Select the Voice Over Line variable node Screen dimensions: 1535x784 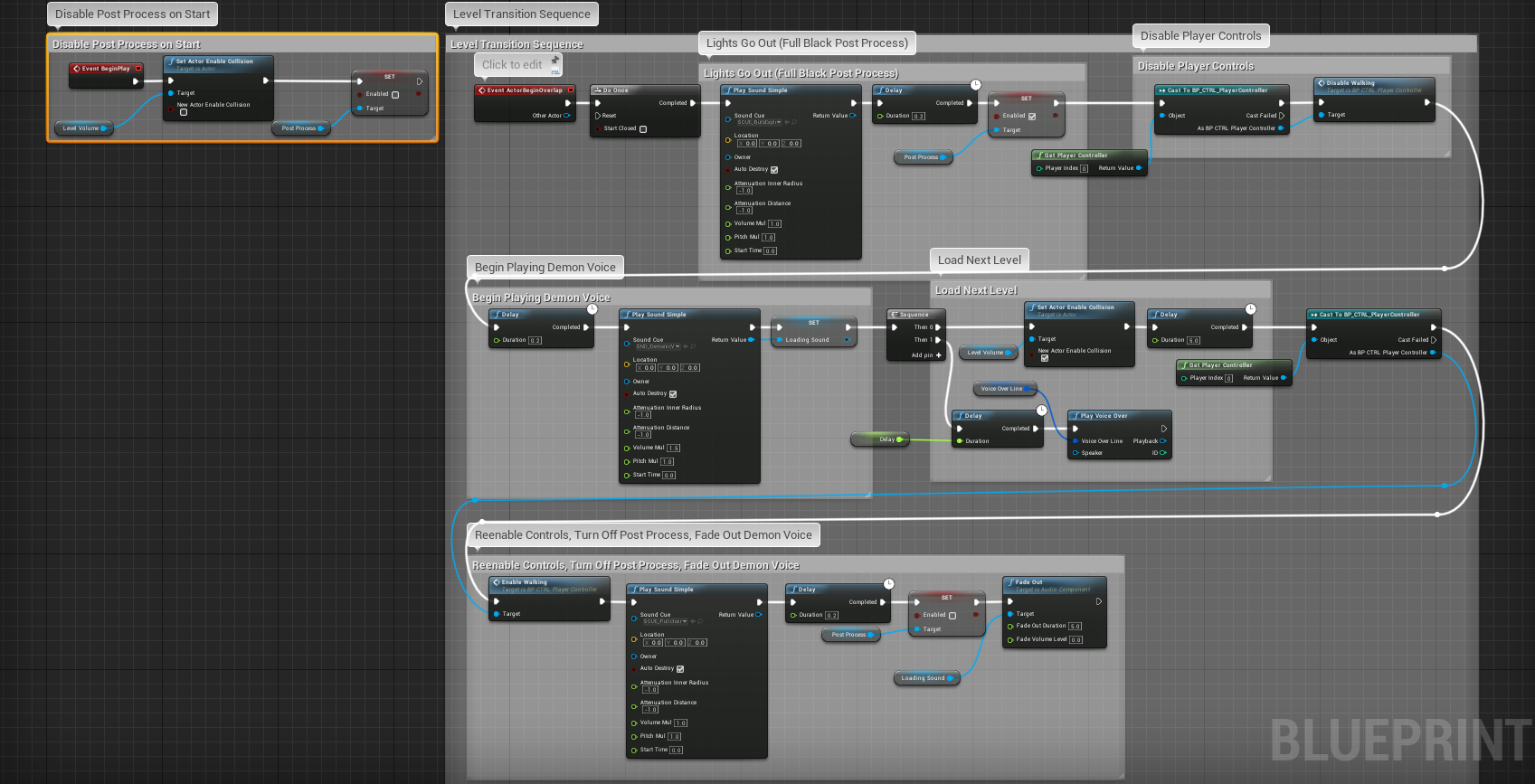pos(1002,389)
